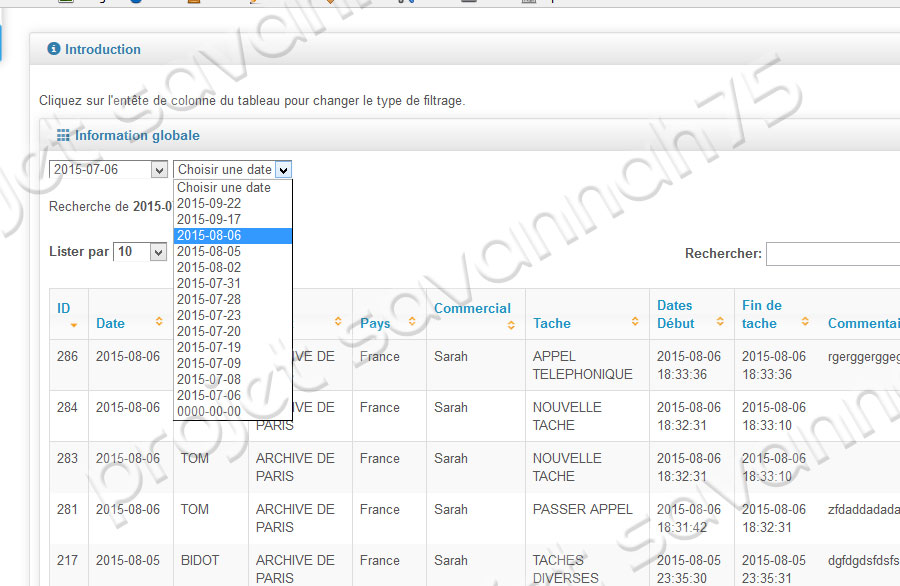Click sort arrows in the Commercial column
This screenshot has width=900, height=586.
(512, 325)
